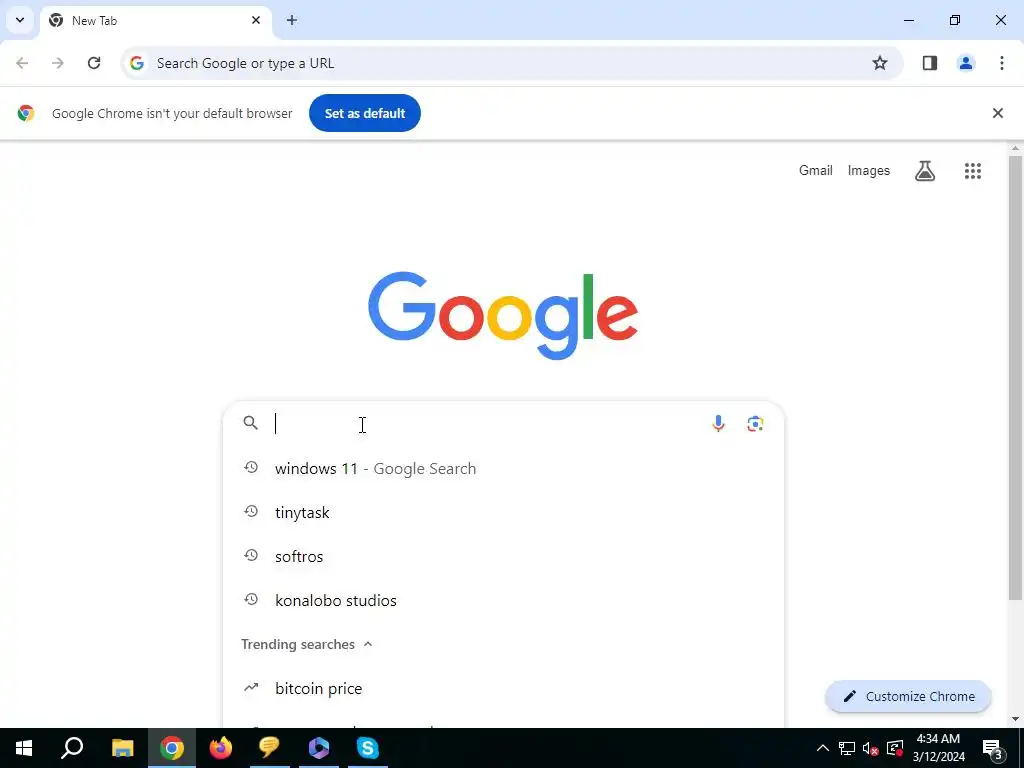Open the Chrome side panel icon
Image resolution: width=1024 pixels, height=768 pixels.
point(929,63)
